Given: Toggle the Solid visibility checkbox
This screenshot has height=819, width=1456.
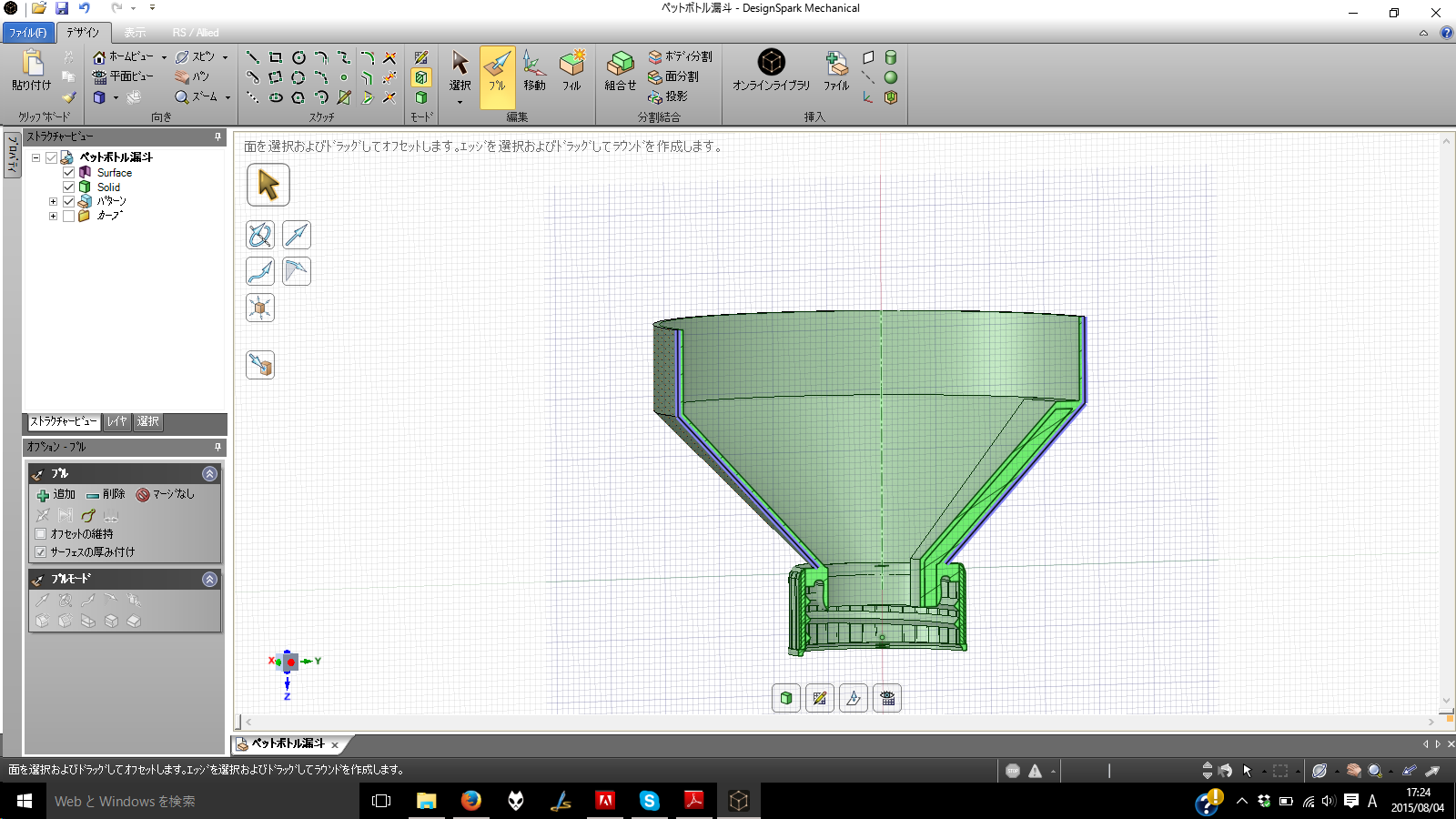Looking at the screenshot, I should 68,187.
